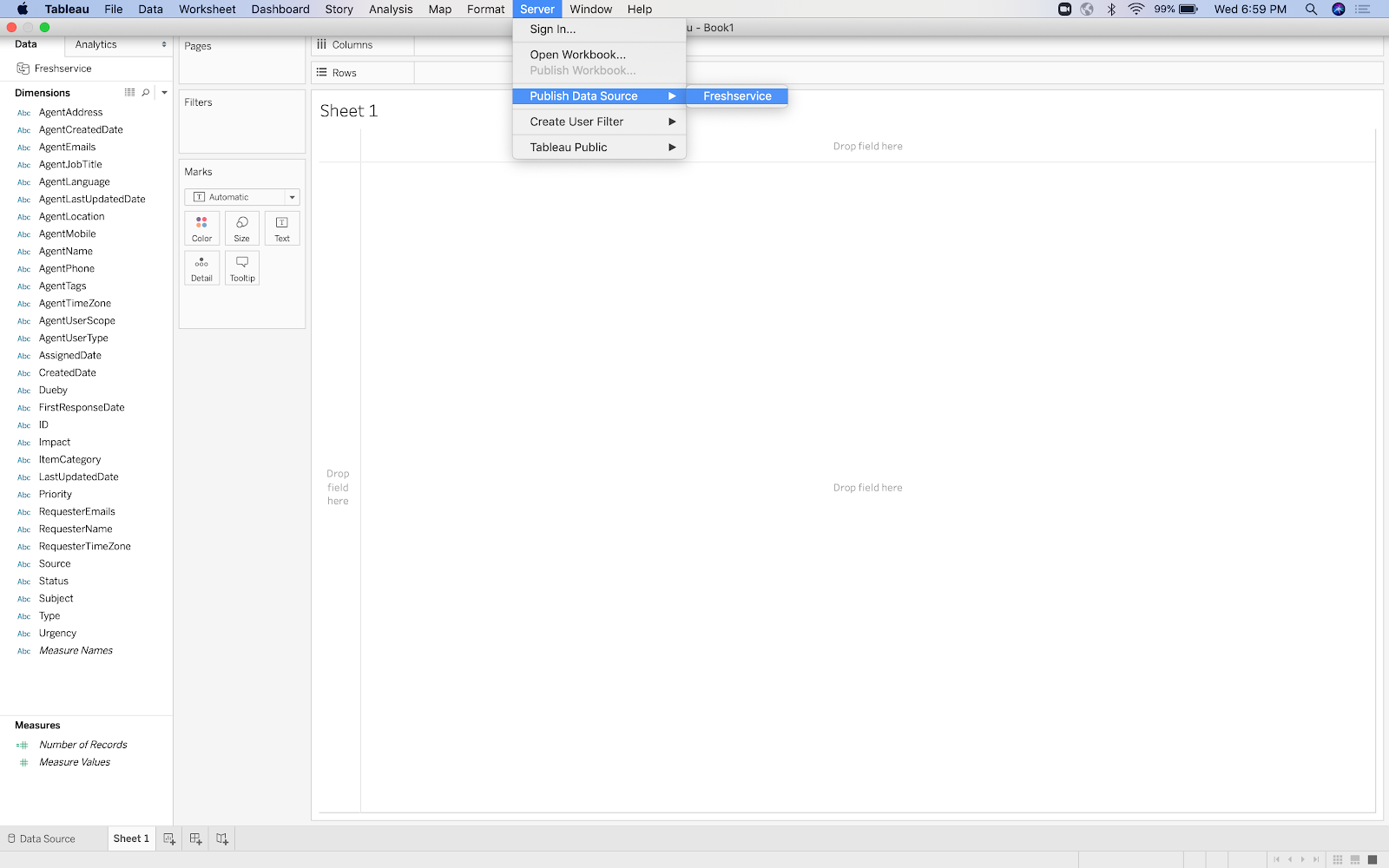
Task: Select the Data pane tab
Action: (x=26, y=44)
